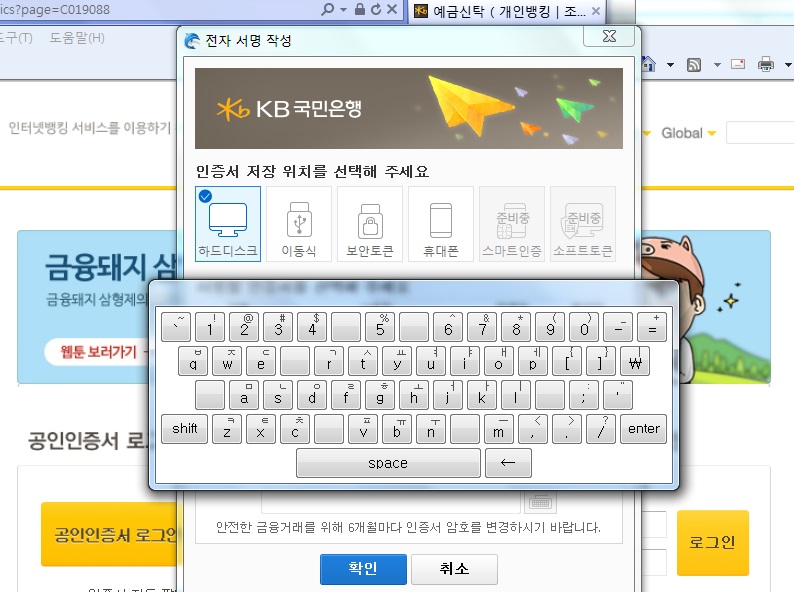Select the 보안토큰 storage option
Viewport: 794px width, 592px height.
pos(369,224)
